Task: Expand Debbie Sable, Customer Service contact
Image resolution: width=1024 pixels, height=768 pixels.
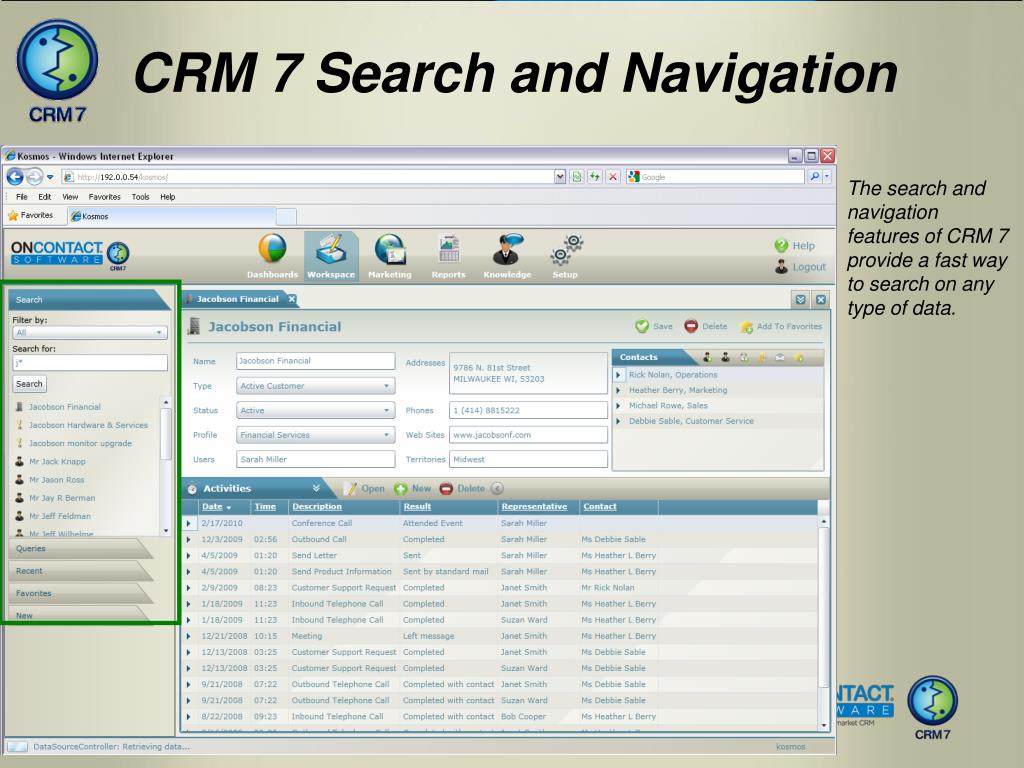Action: tap(618, 421)
